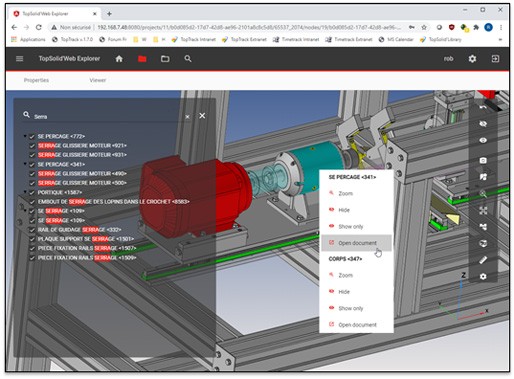Choose Show only under CORPS <347>
The width and height of the screenshot is (514, 379).
356,308
